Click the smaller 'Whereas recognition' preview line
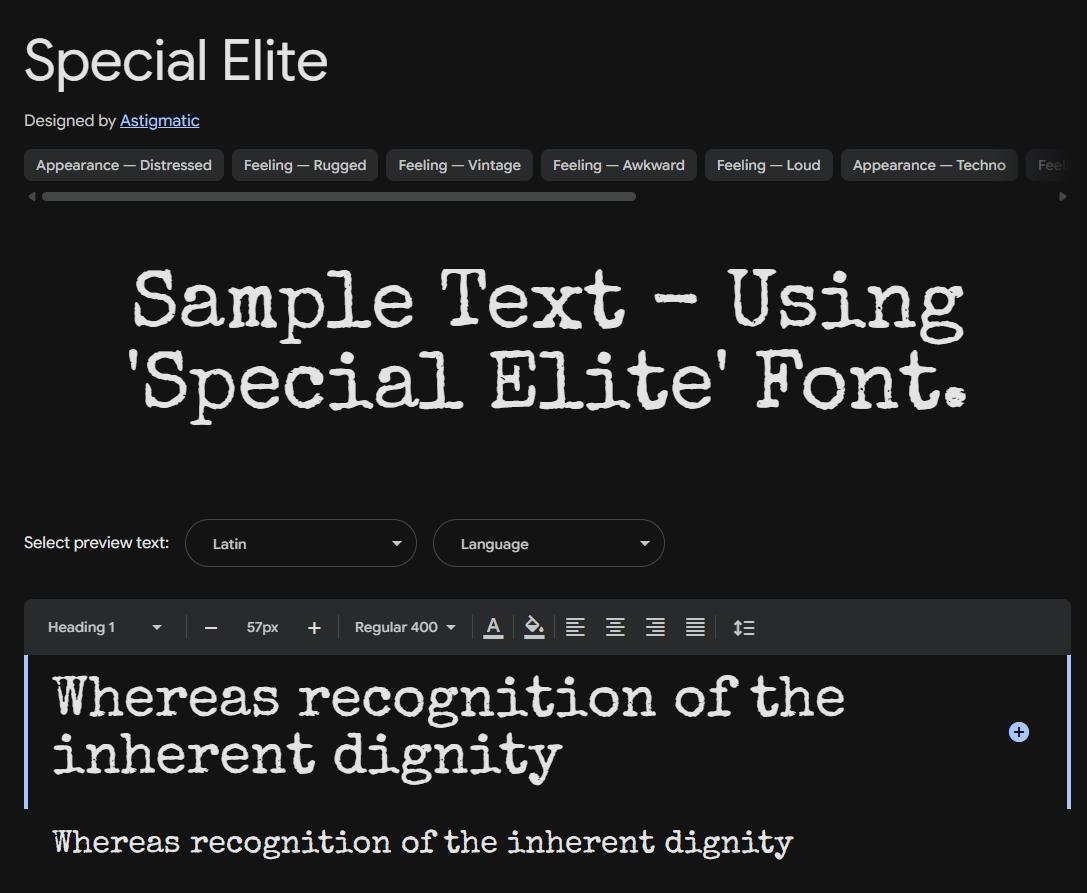 click(x=423, y=843)
